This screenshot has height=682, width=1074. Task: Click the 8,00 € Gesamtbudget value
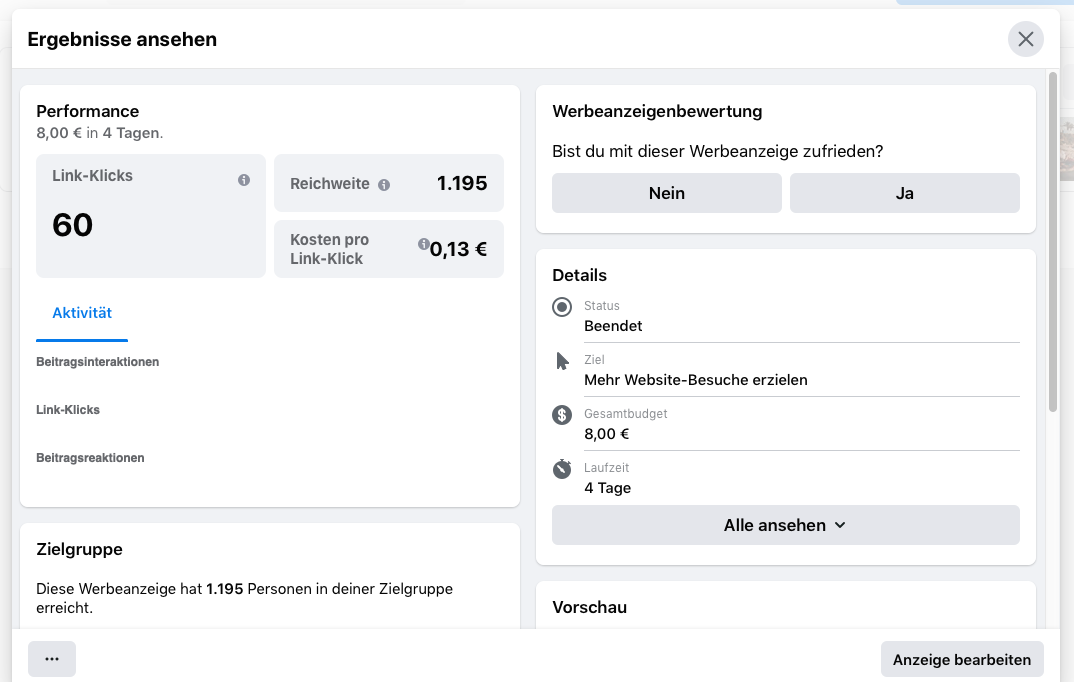tap(607, 434)
